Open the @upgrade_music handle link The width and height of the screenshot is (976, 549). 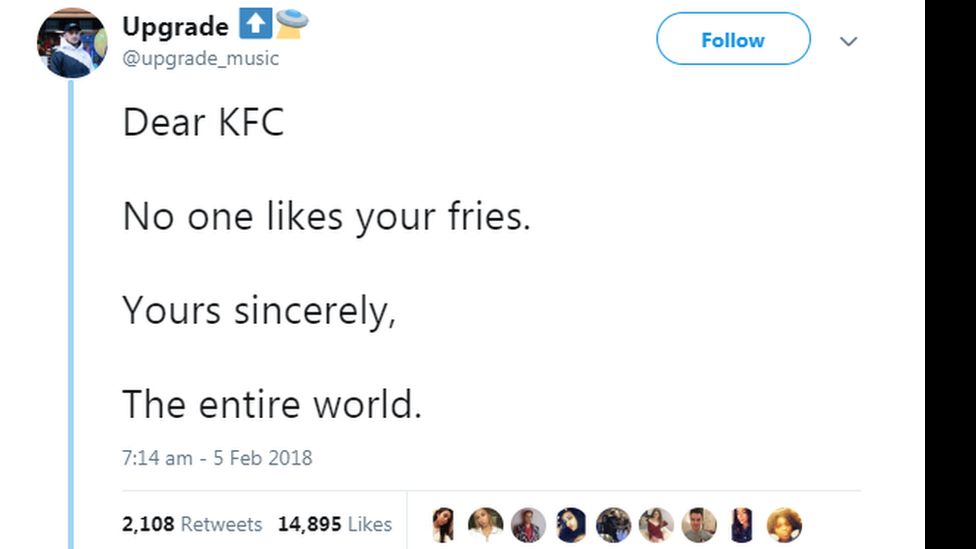click(x=200, y=58)
